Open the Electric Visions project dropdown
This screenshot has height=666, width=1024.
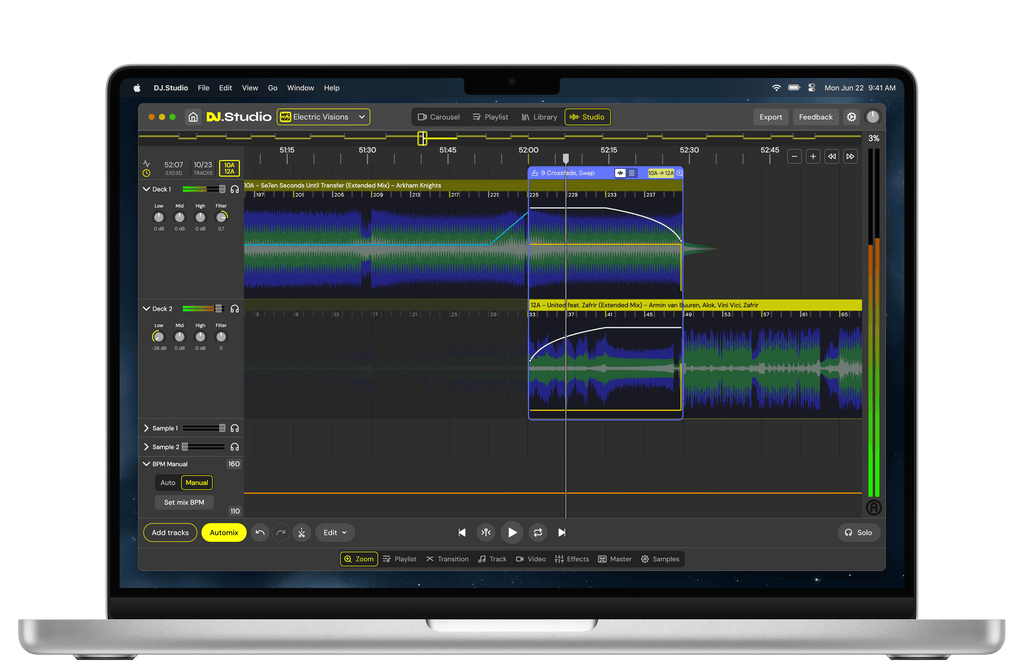(x=323, y=117)
